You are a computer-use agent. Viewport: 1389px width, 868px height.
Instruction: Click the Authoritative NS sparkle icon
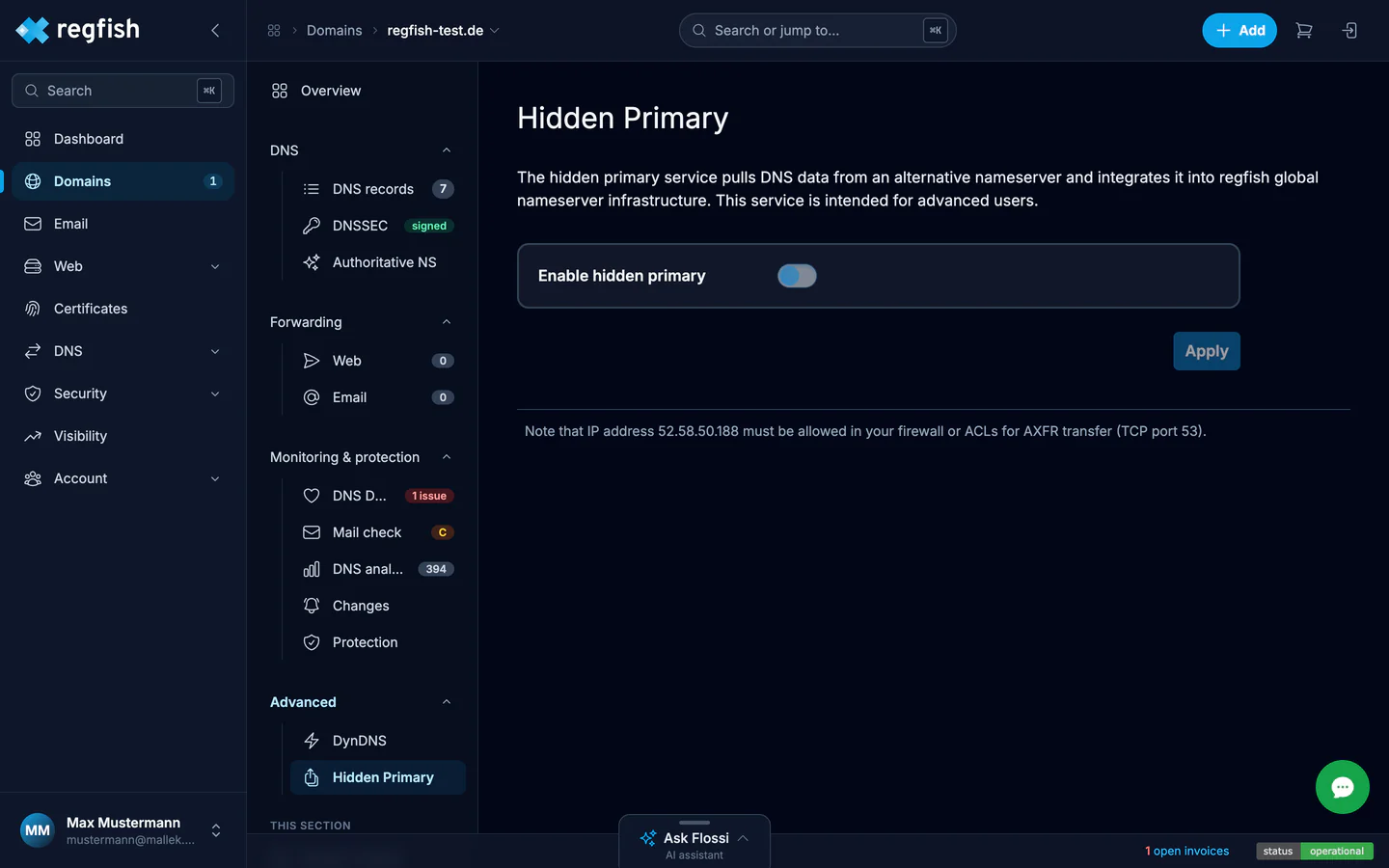312,262
